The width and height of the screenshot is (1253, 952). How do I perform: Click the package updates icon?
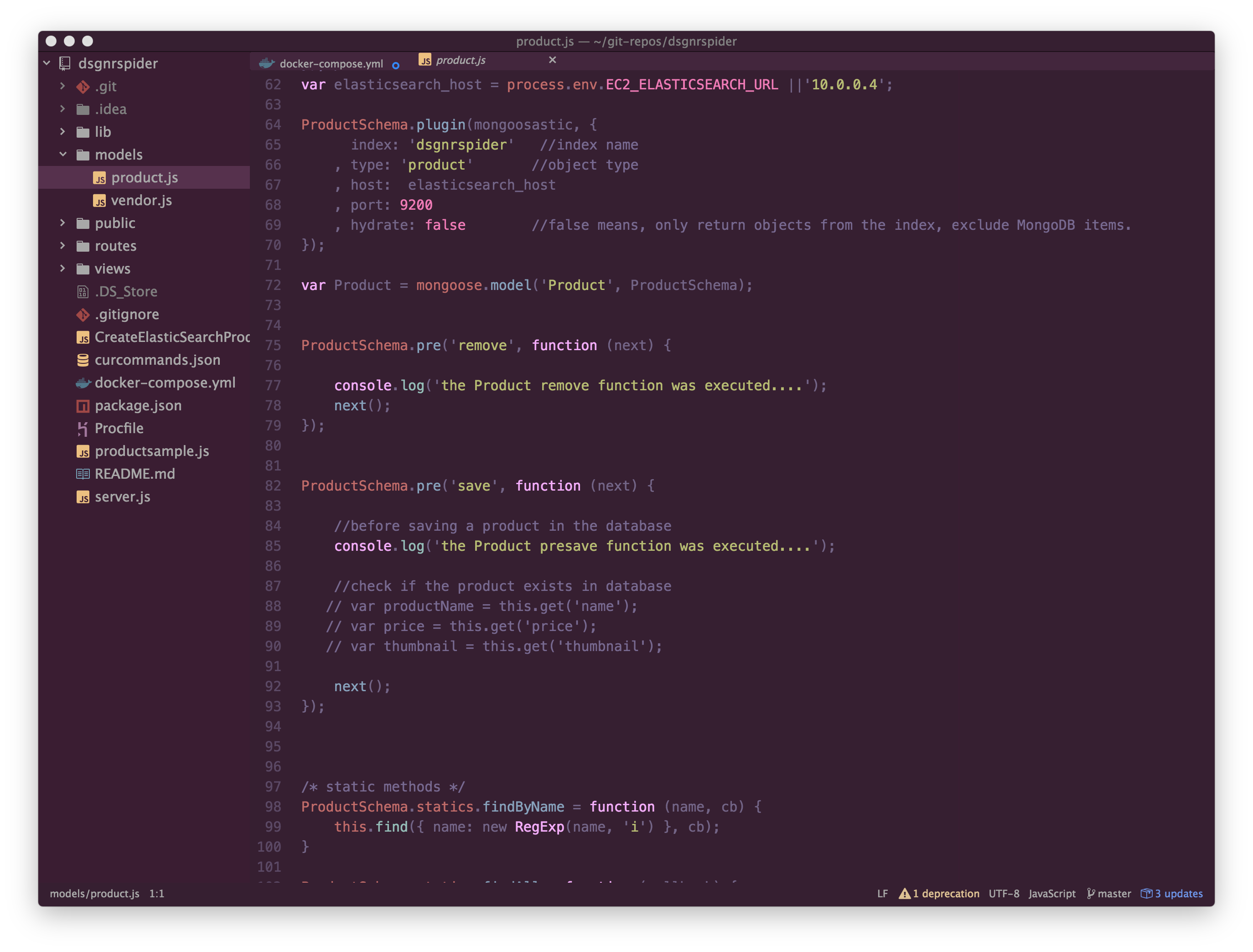point(1146,893)
